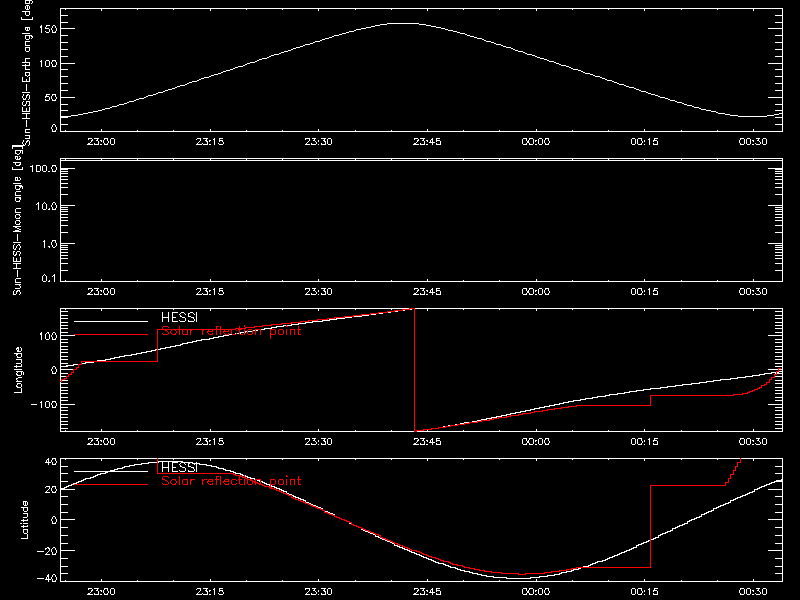Viewport: 800px width, 600px height.
Task: Click the 00:15 tick label under Moon angle plot
Action: (644, 292)
